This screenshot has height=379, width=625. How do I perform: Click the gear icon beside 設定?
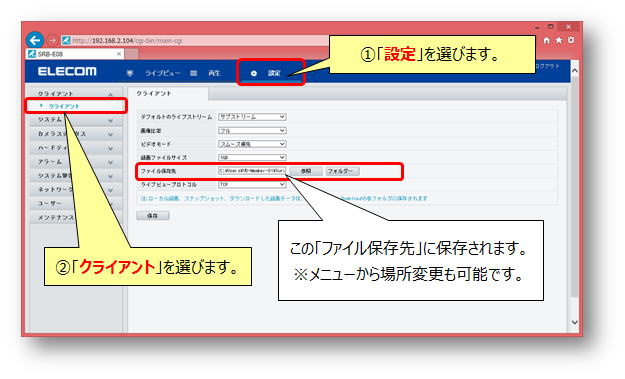(x=254, y=73)
